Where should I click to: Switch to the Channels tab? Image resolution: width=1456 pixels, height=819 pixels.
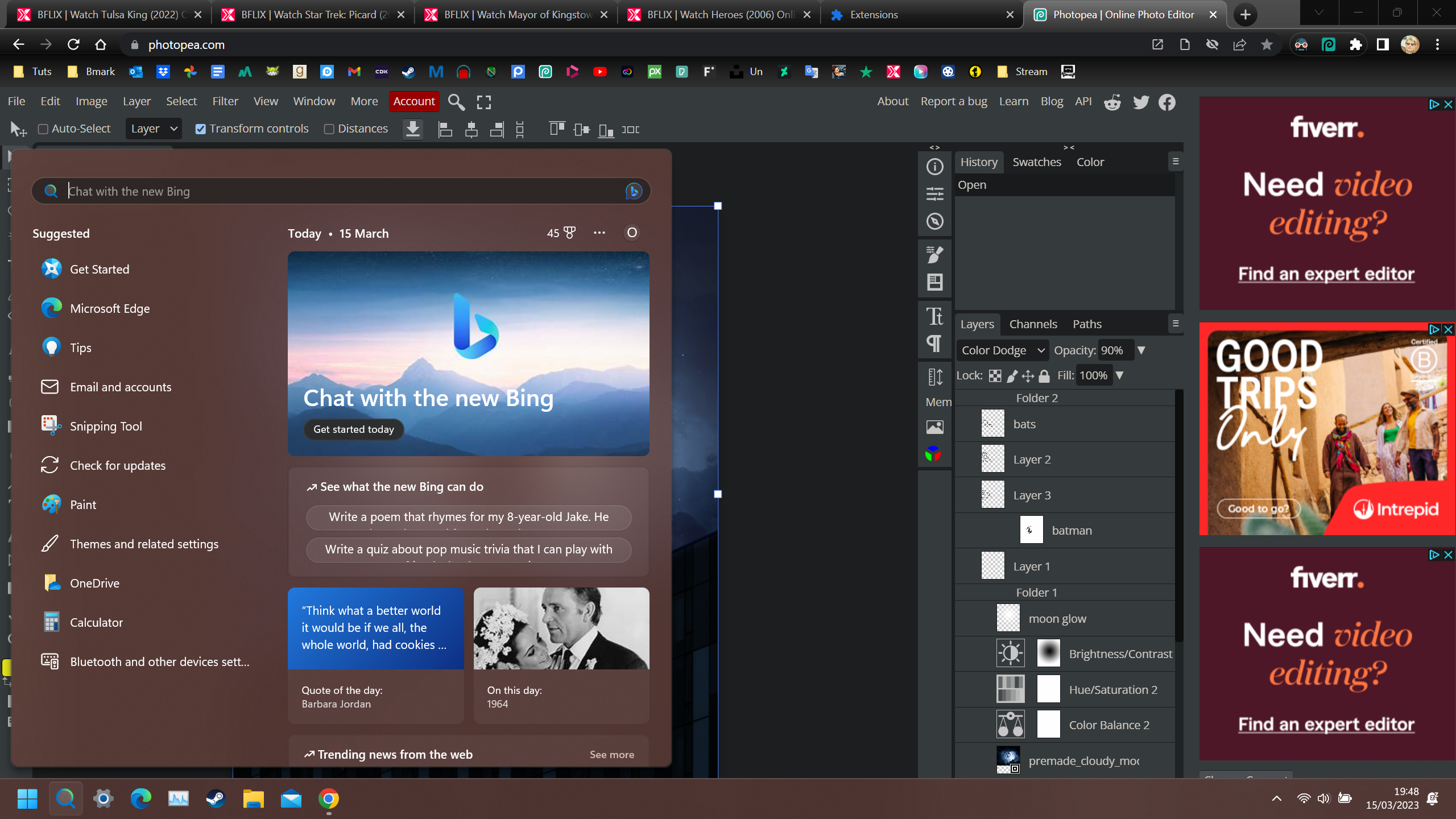click(1033, 324)
